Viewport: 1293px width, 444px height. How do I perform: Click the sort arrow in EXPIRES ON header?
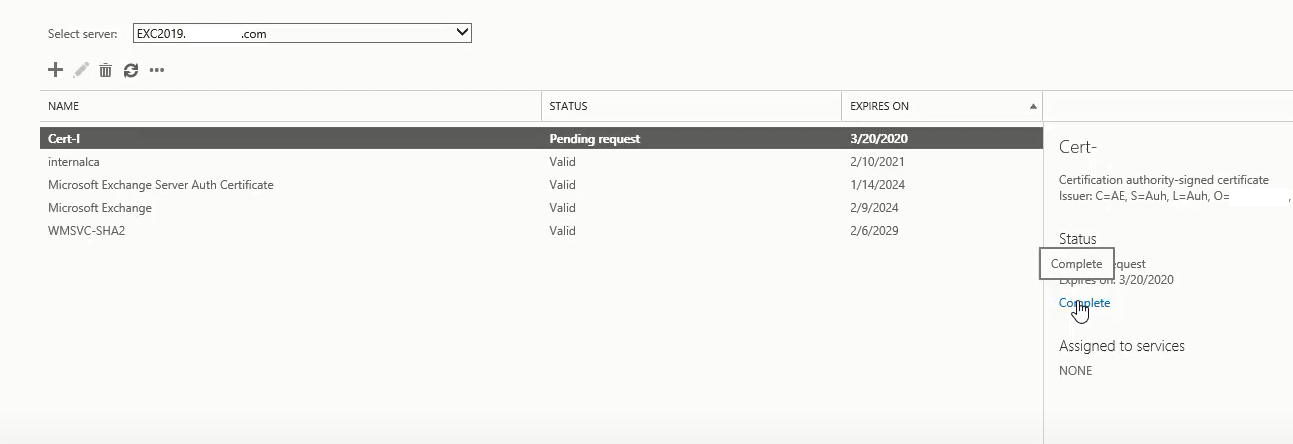point(1033,106)
